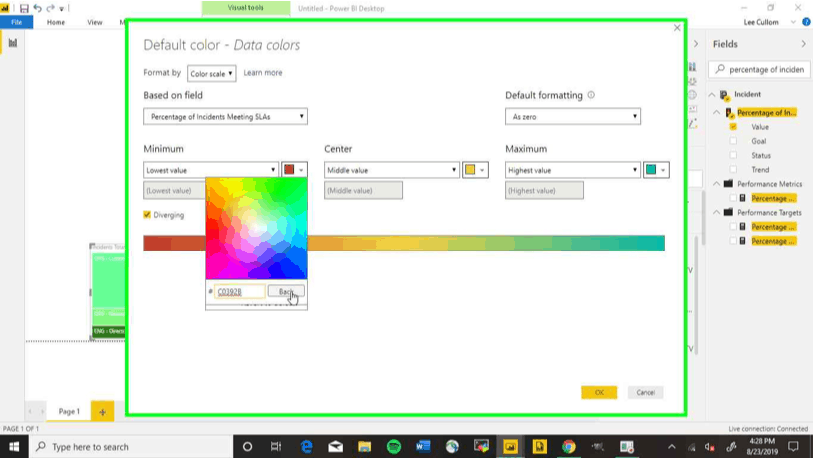The image size is (814, 460).
Task: Click the info icon next to Default formatting
Action: click(591, 95)
